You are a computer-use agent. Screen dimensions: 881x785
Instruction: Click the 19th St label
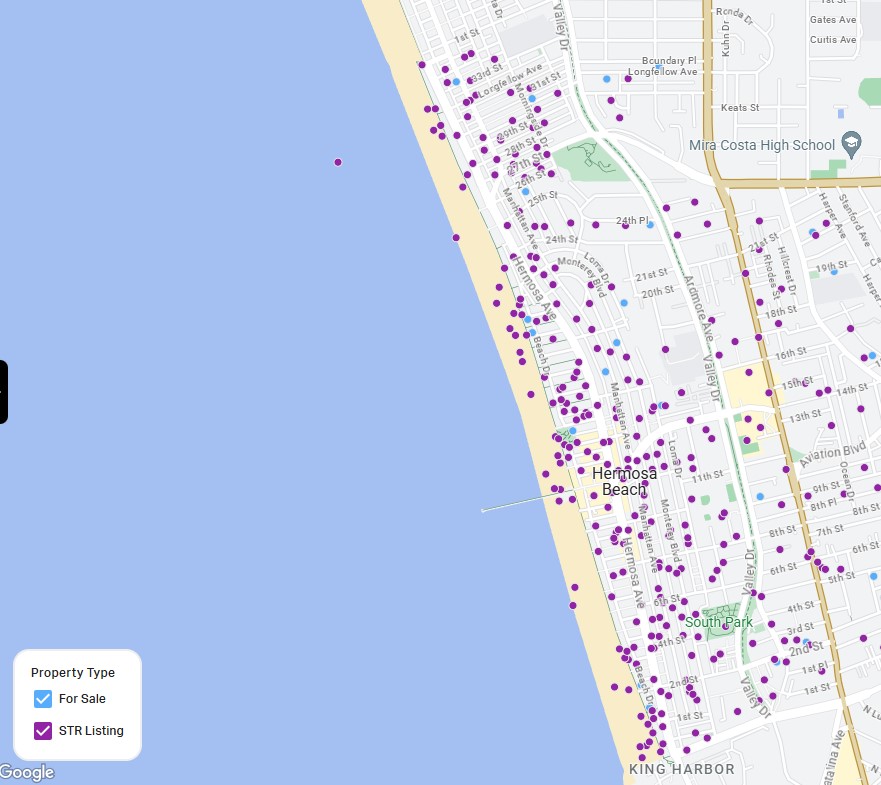(832, 265)
